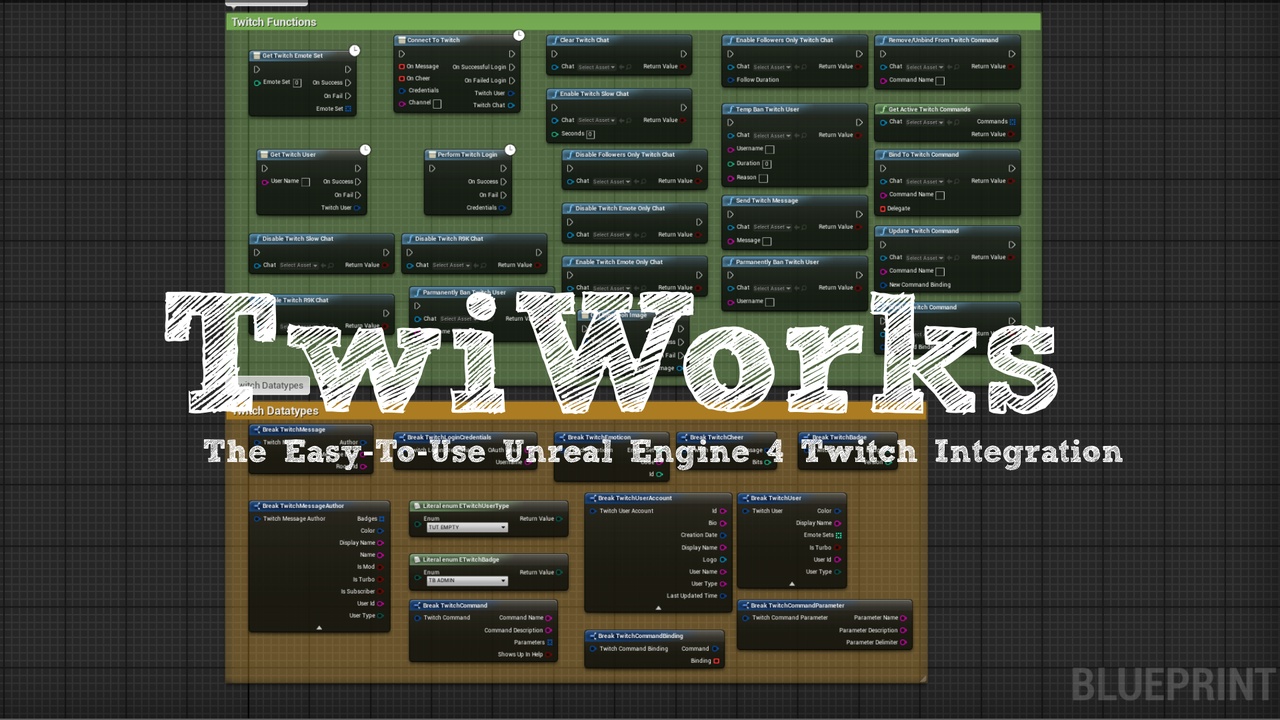Click Parameter Name pin on Break TwitchCommandParameter

[904, 618]
